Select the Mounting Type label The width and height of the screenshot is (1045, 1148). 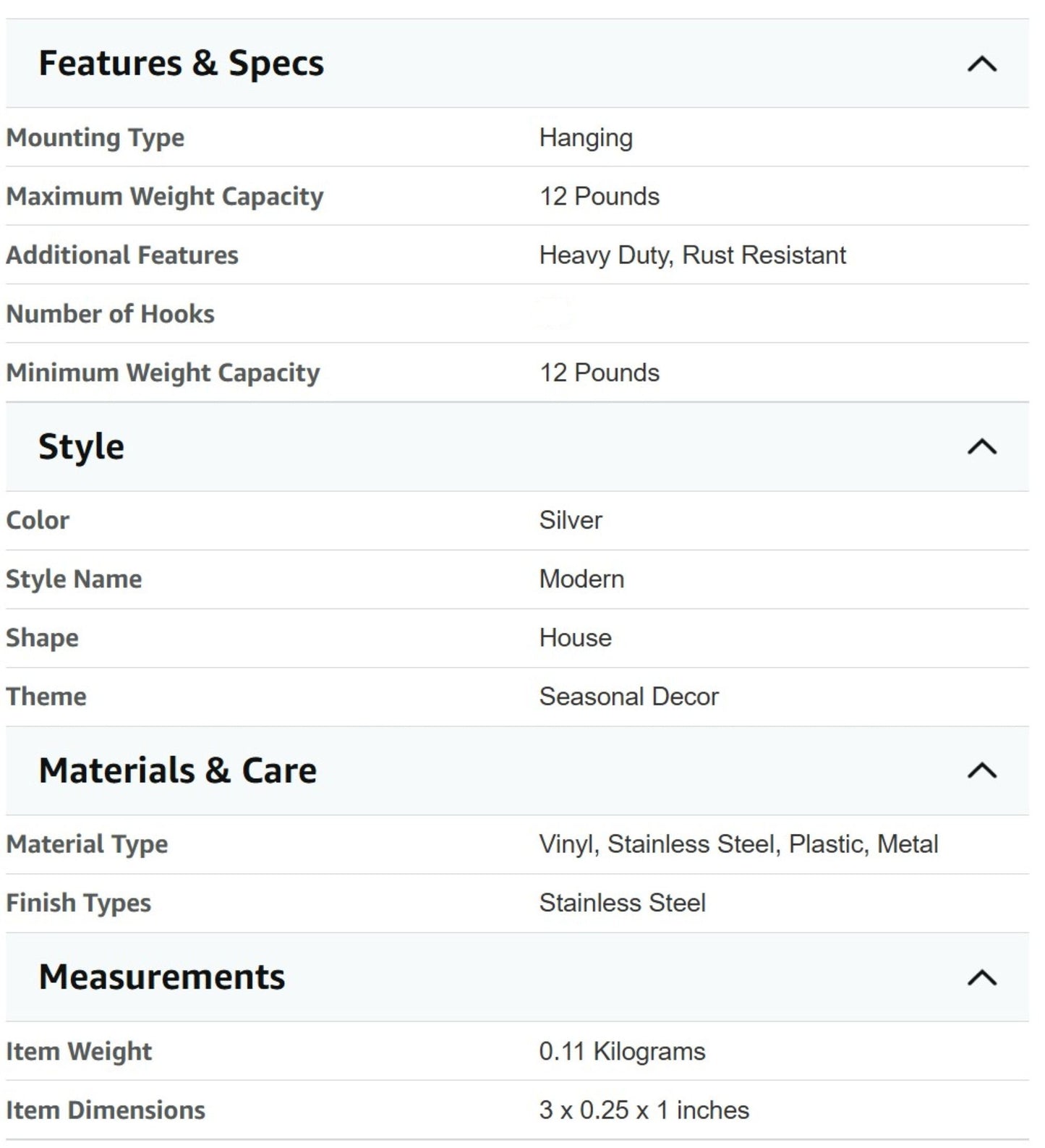tap(95, 138)
